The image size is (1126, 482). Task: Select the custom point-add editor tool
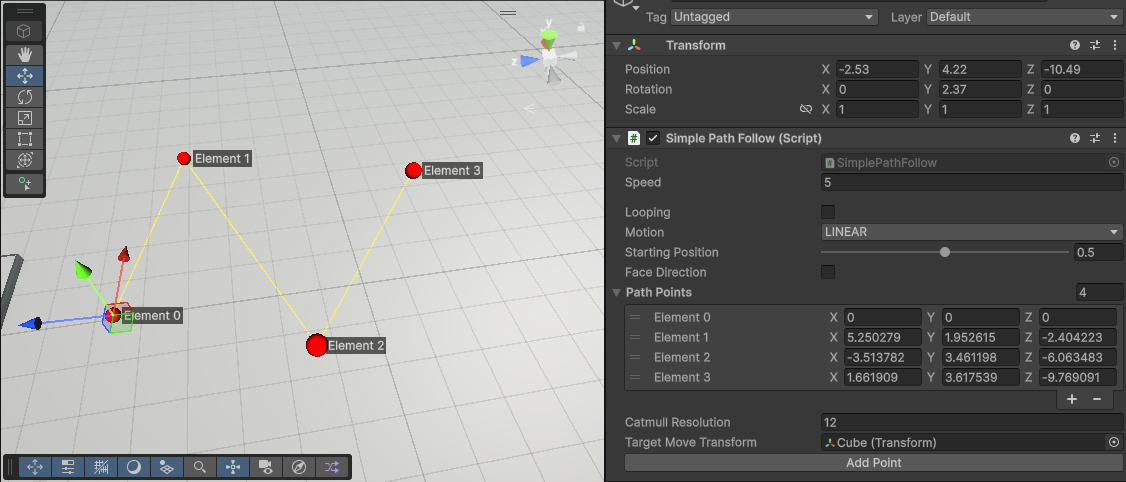click(x=24, y=184)
